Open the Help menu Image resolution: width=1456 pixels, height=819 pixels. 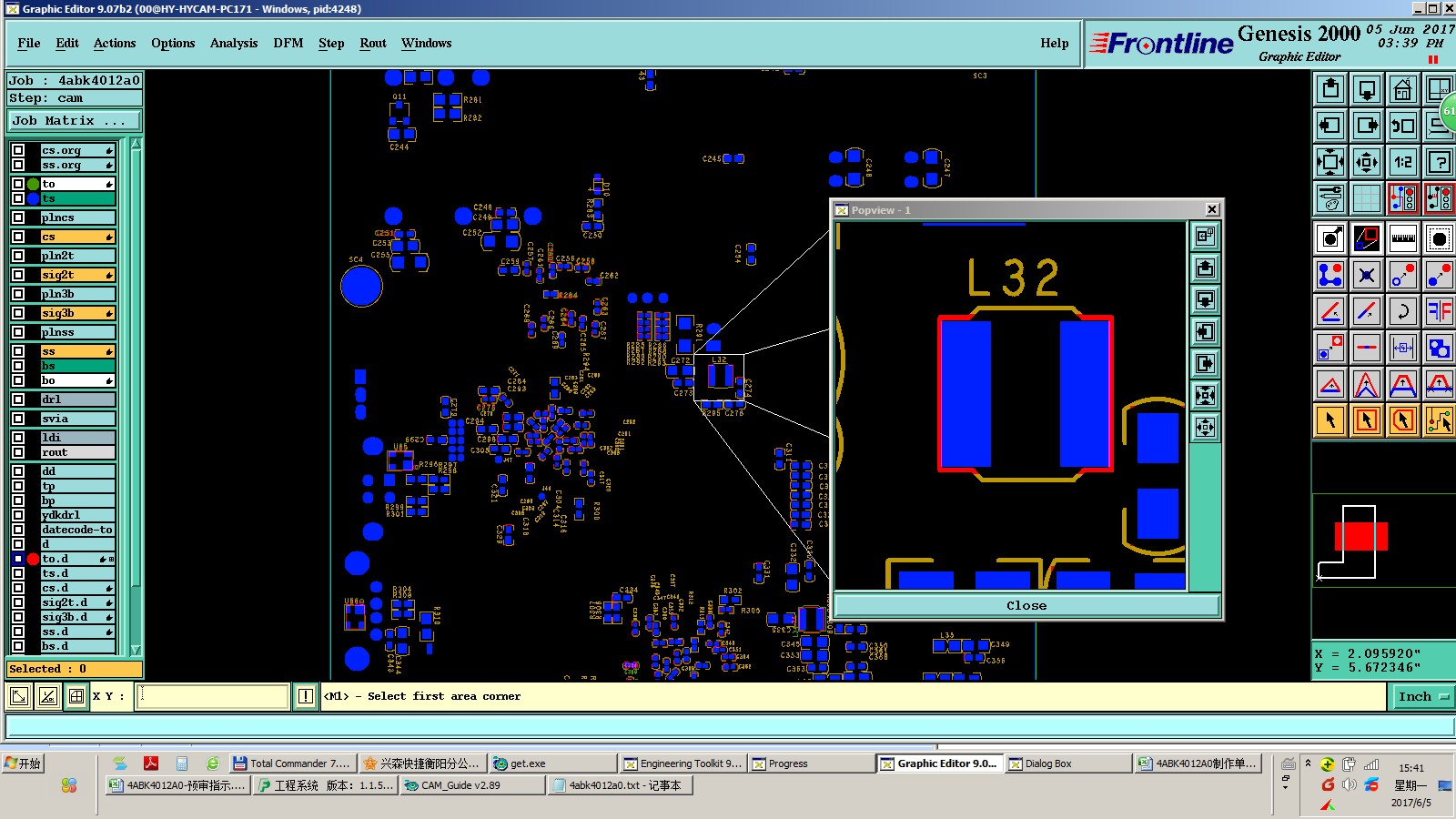(1055, 43)
